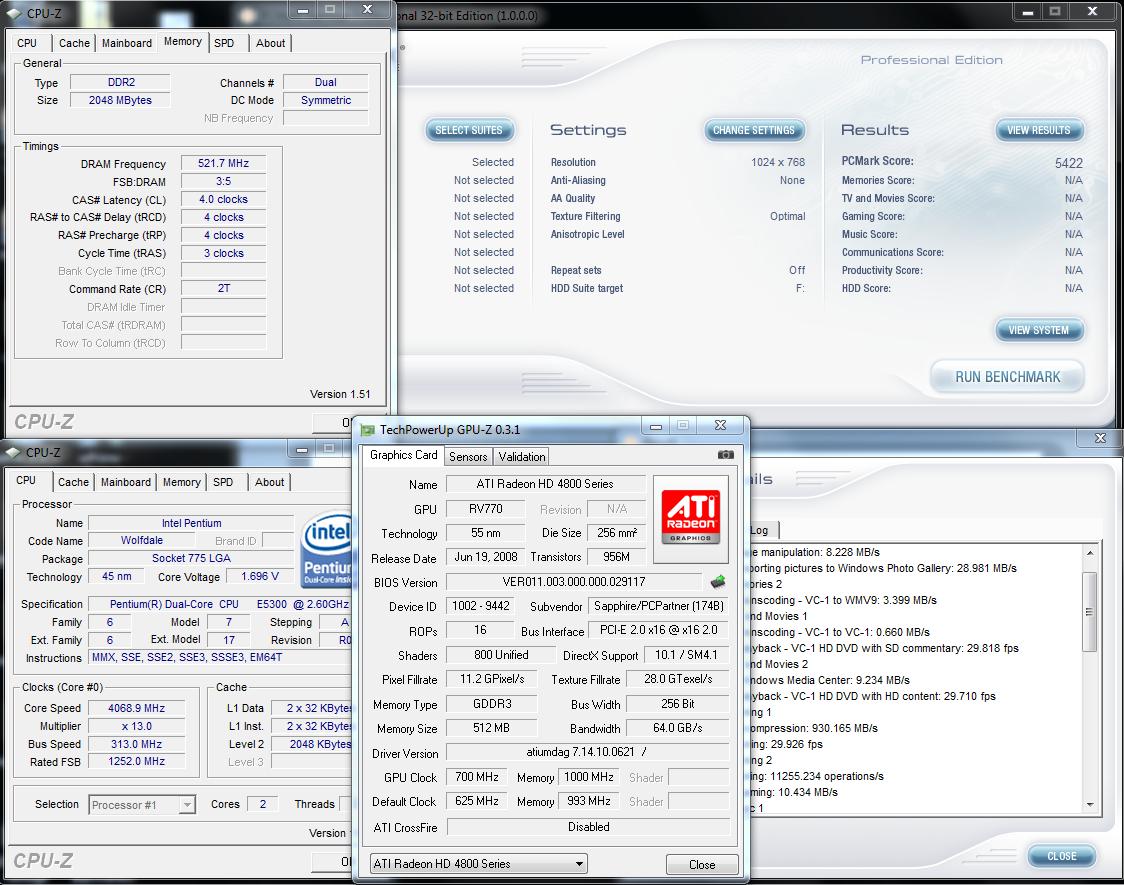This screenshot has height=885, width=1124.
Task: Click the SELECT SUITES button in PCMark
Action: 470,130
